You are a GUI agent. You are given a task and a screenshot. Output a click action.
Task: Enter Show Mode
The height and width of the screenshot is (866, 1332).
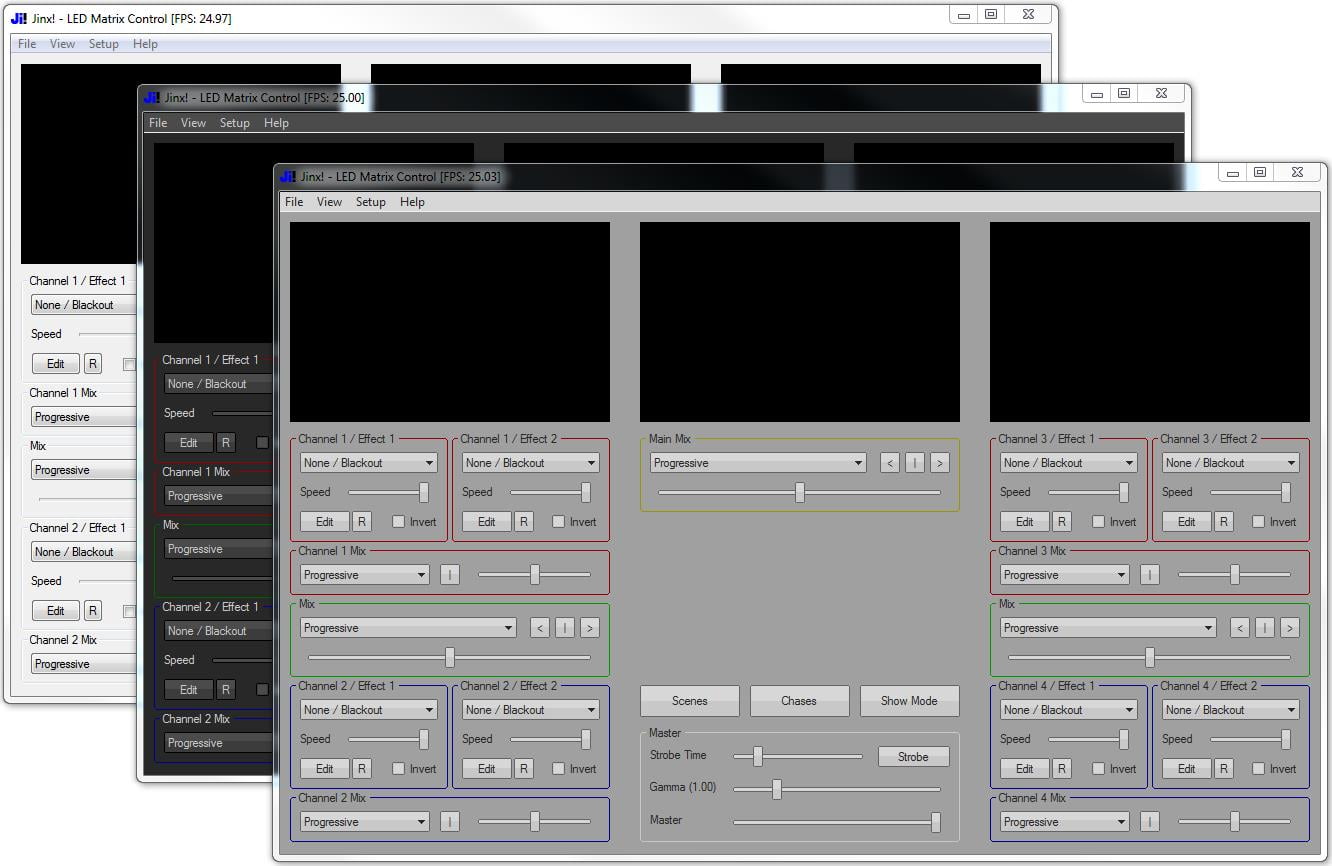point(908,700)
